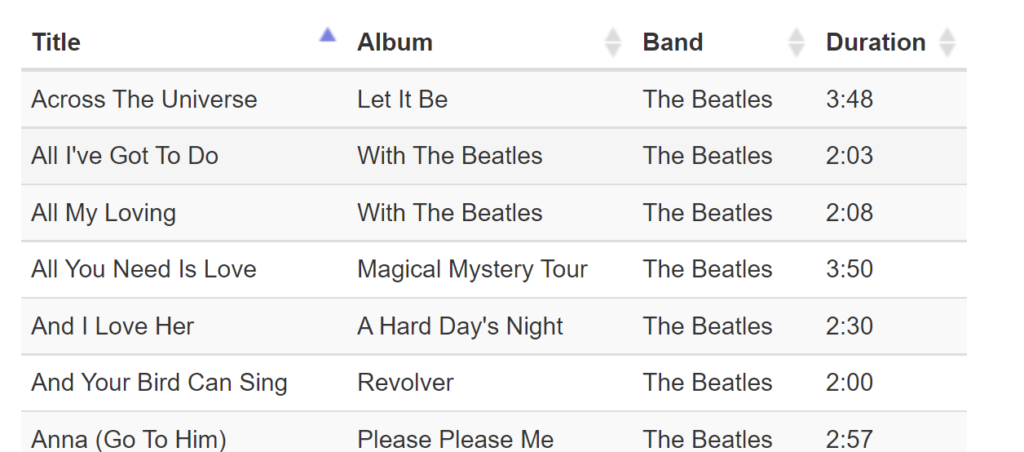Click the All You Need Is Love title

(144, 269)
